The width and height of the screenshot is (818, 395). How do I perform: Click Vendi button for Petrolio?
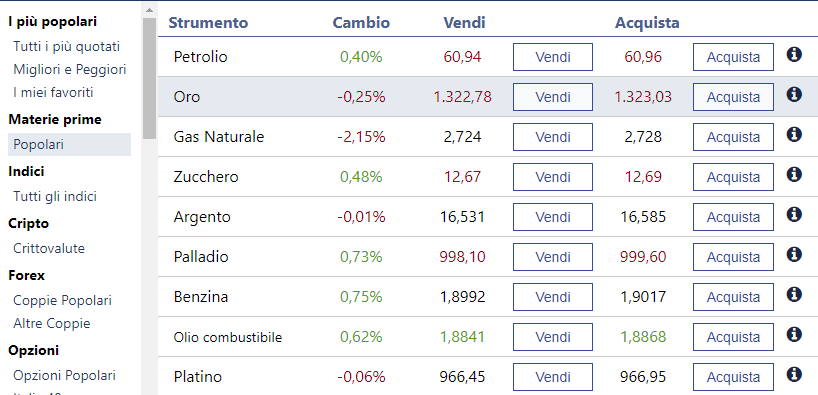pyautogui.click(x=553, y=57)
